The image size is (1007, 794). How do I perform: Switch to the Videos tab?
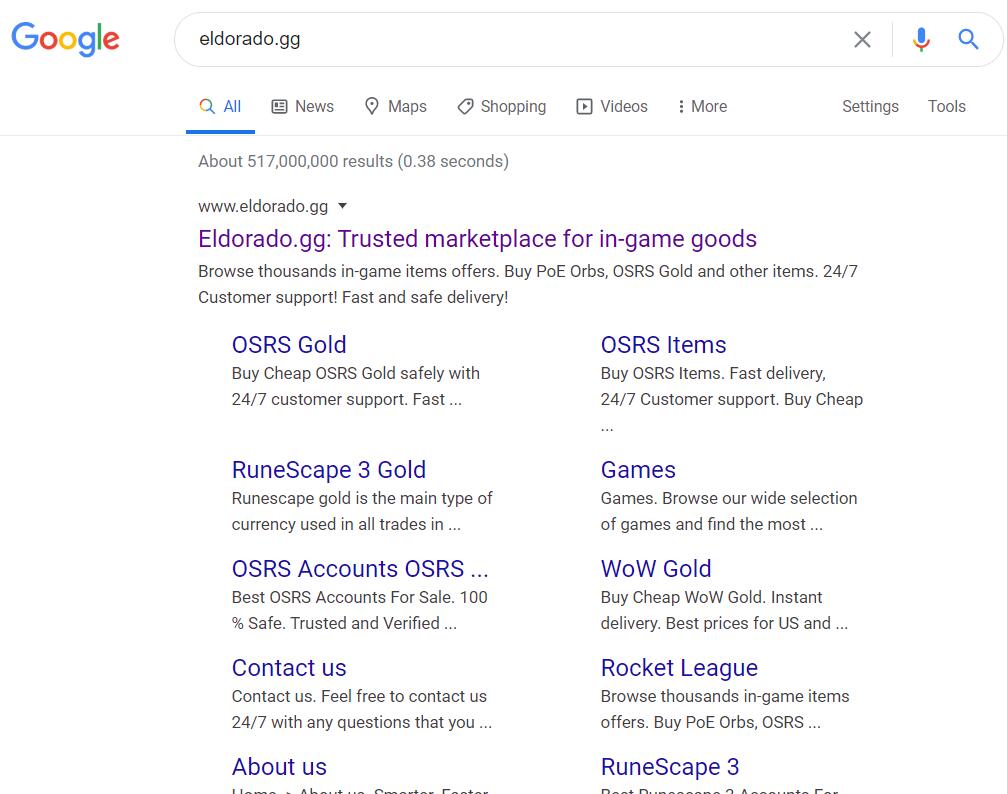click(x=612, y=106)
